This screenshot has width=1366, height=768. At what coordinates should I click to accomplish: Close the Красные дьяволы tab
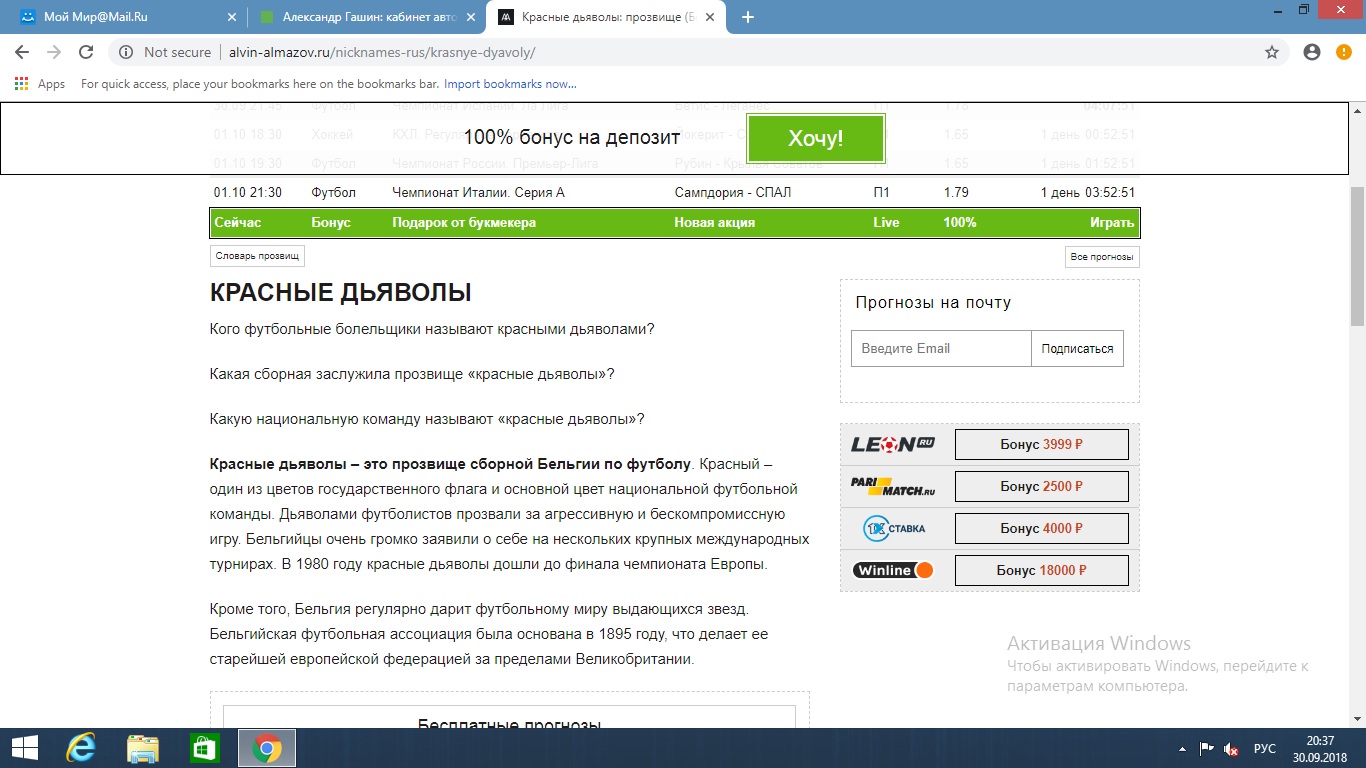(712, 17)
